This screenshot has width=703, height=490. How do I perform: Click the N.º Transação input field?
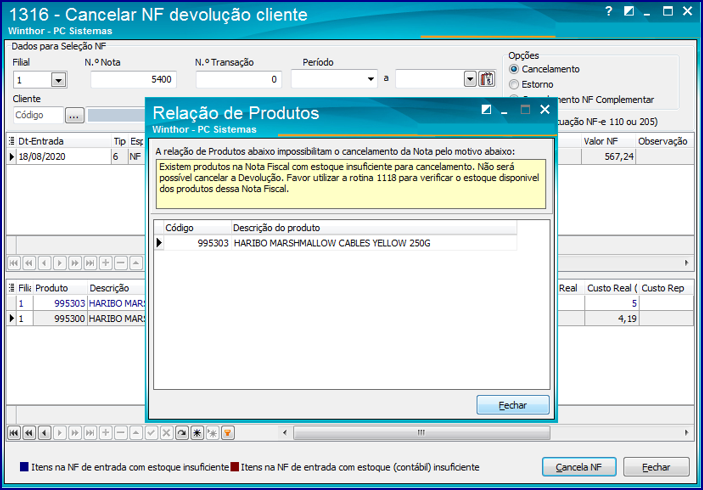pos(239,79)
